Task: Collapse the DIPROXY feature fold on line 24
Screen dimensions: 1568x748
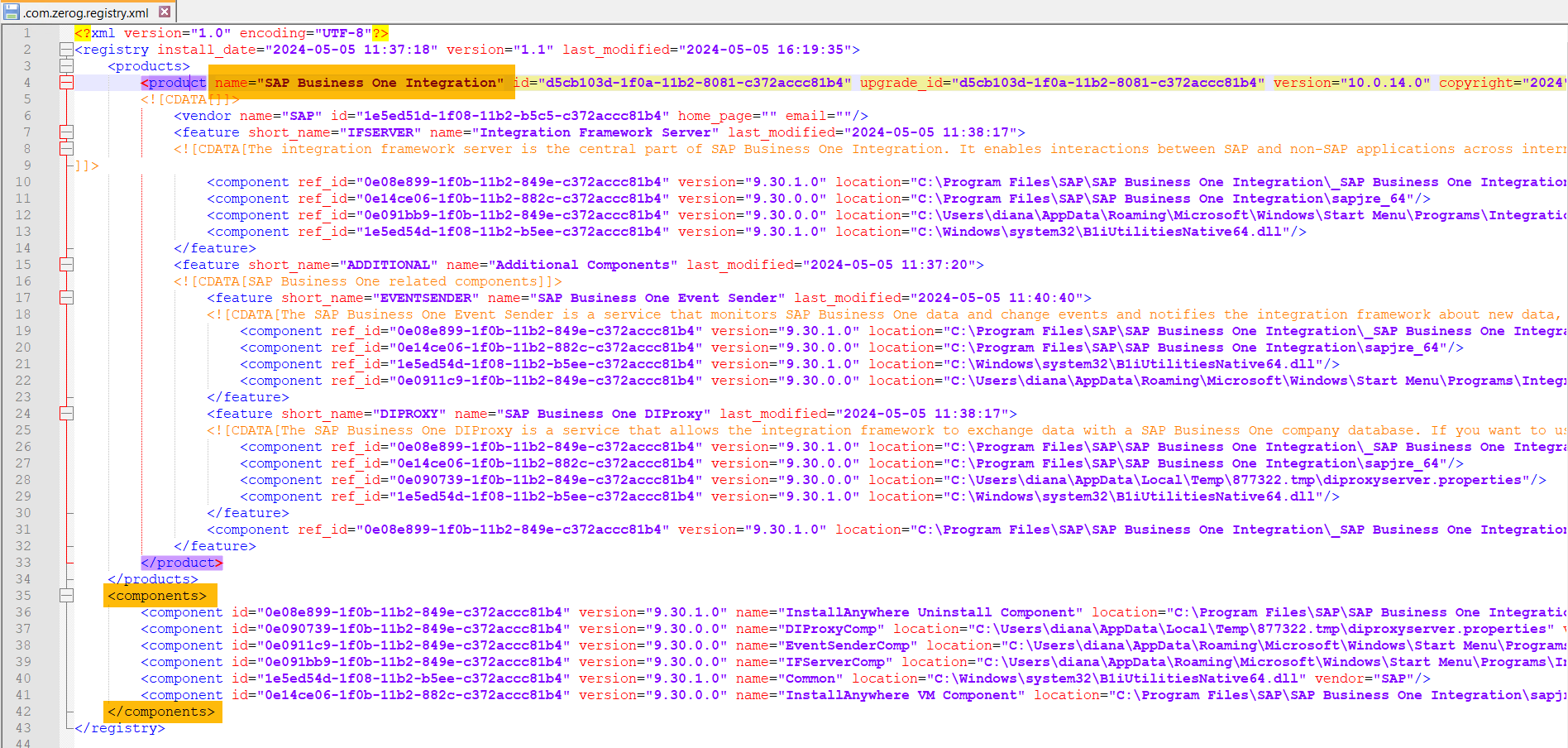Action: pyautogui.click(x=66, y=414)
